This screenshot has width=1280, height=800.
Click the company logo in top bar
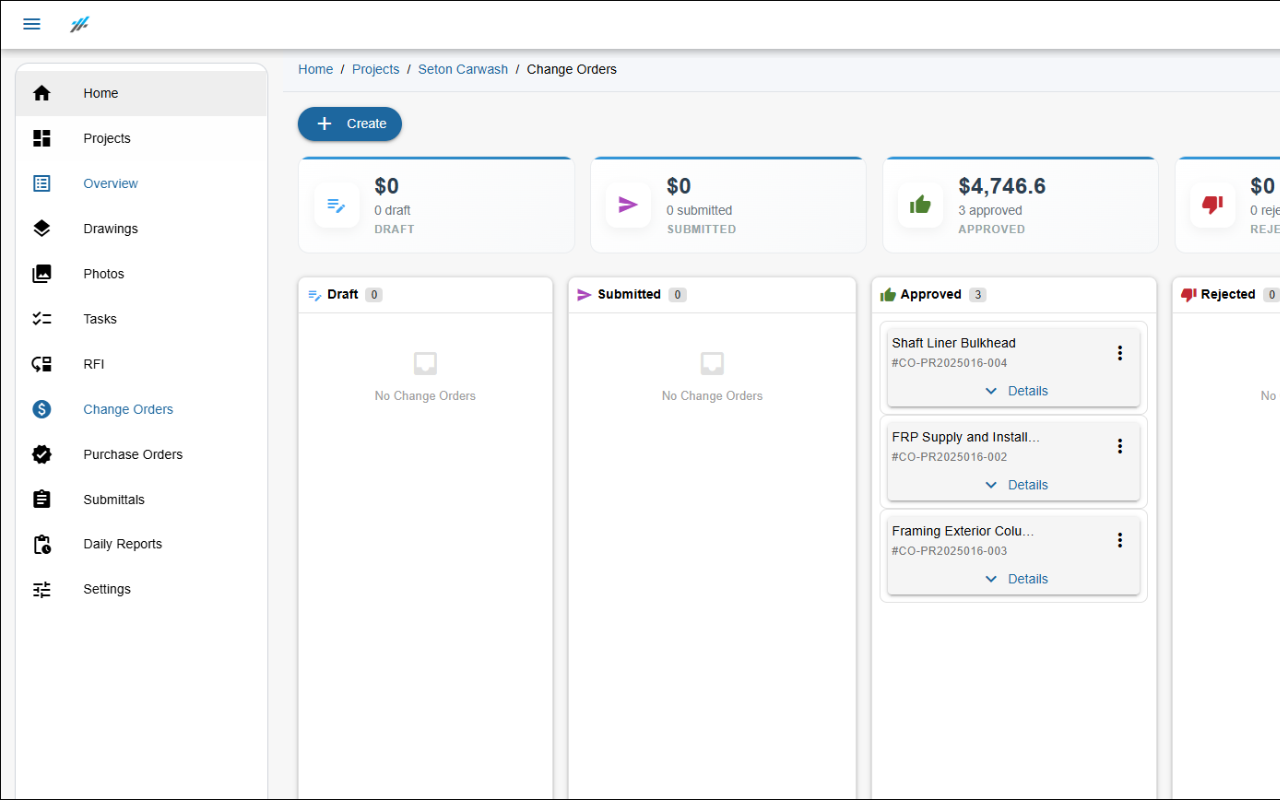[79, 24]
